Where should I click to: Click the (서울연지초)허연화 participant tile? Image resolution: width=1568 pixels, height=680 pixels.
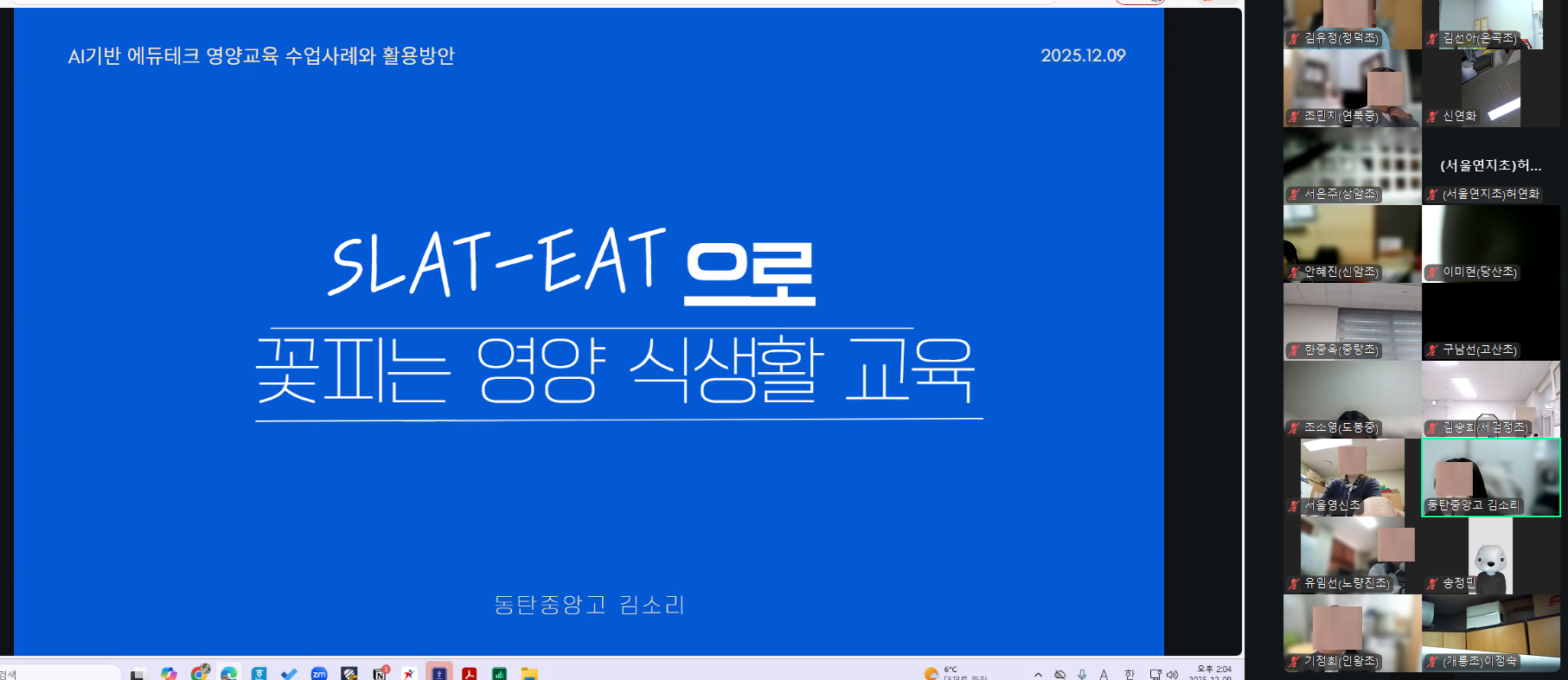click(1490, 166)
